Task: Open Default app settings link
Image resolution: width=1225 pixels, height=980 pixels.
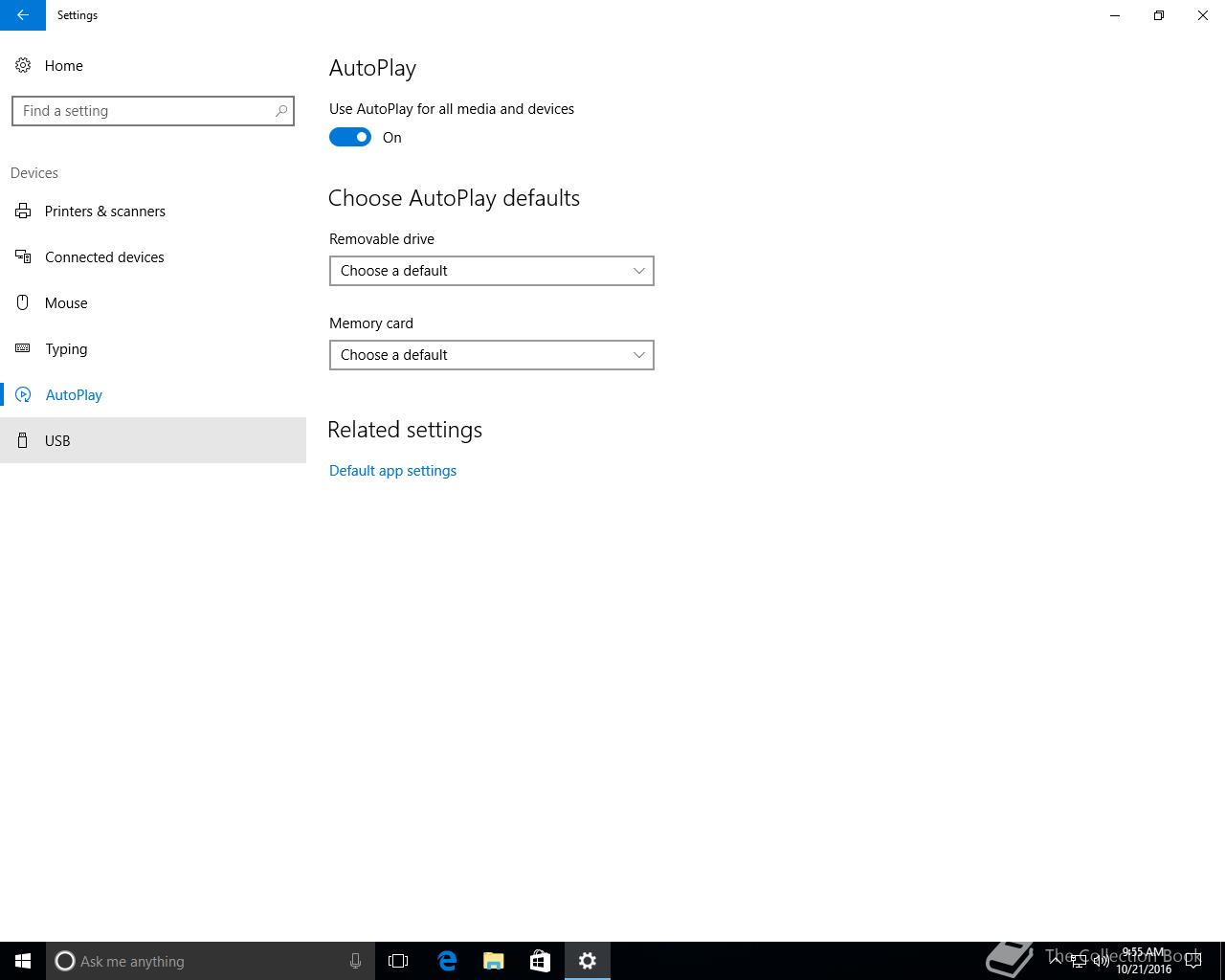Action: tap(392, 470)
